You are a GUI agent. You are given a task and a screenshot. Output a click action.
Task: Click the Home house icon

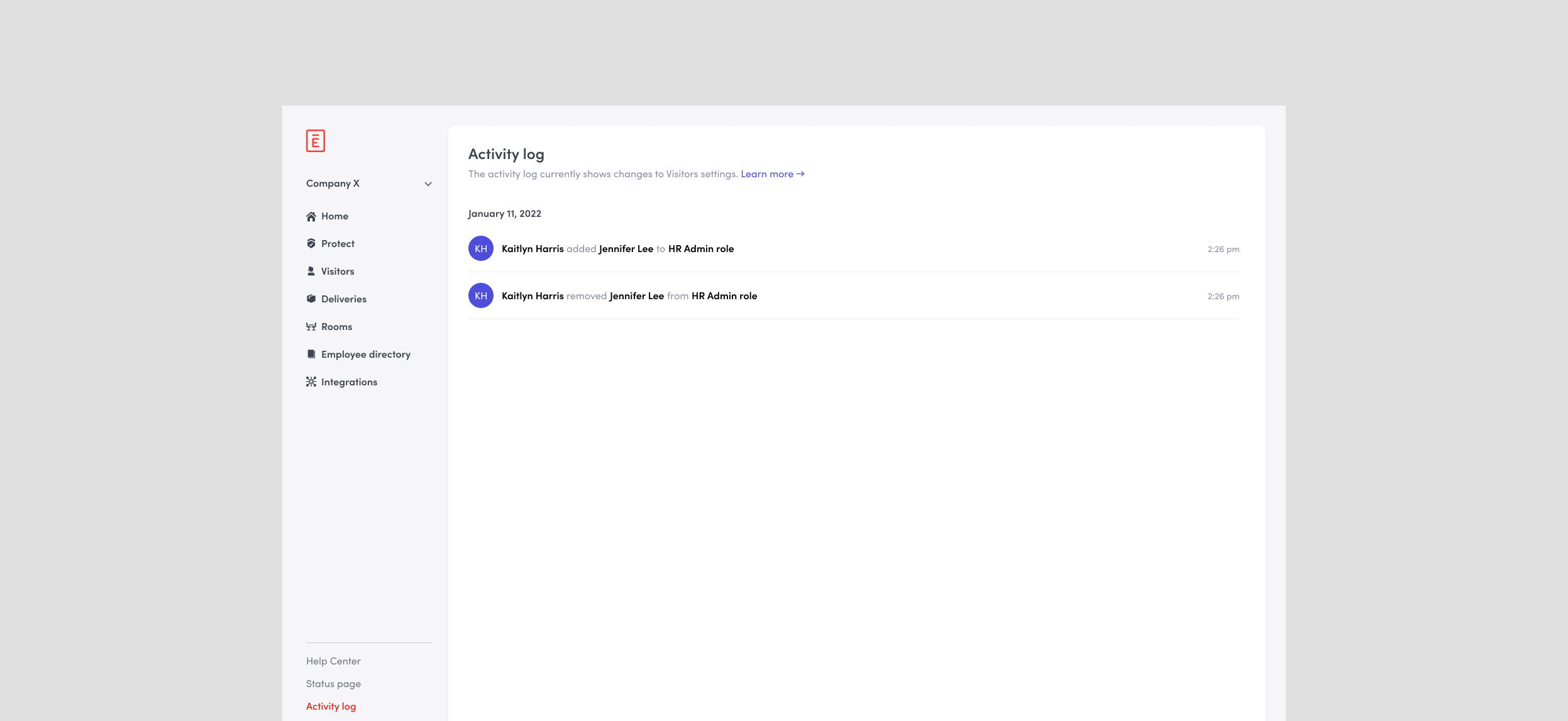[x=311, y=216]
